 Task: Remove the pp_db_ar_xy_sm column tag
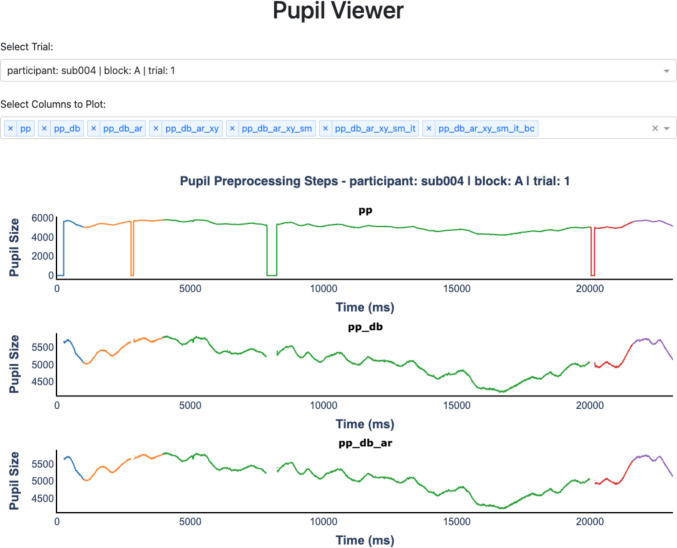(x=232, y=128)
